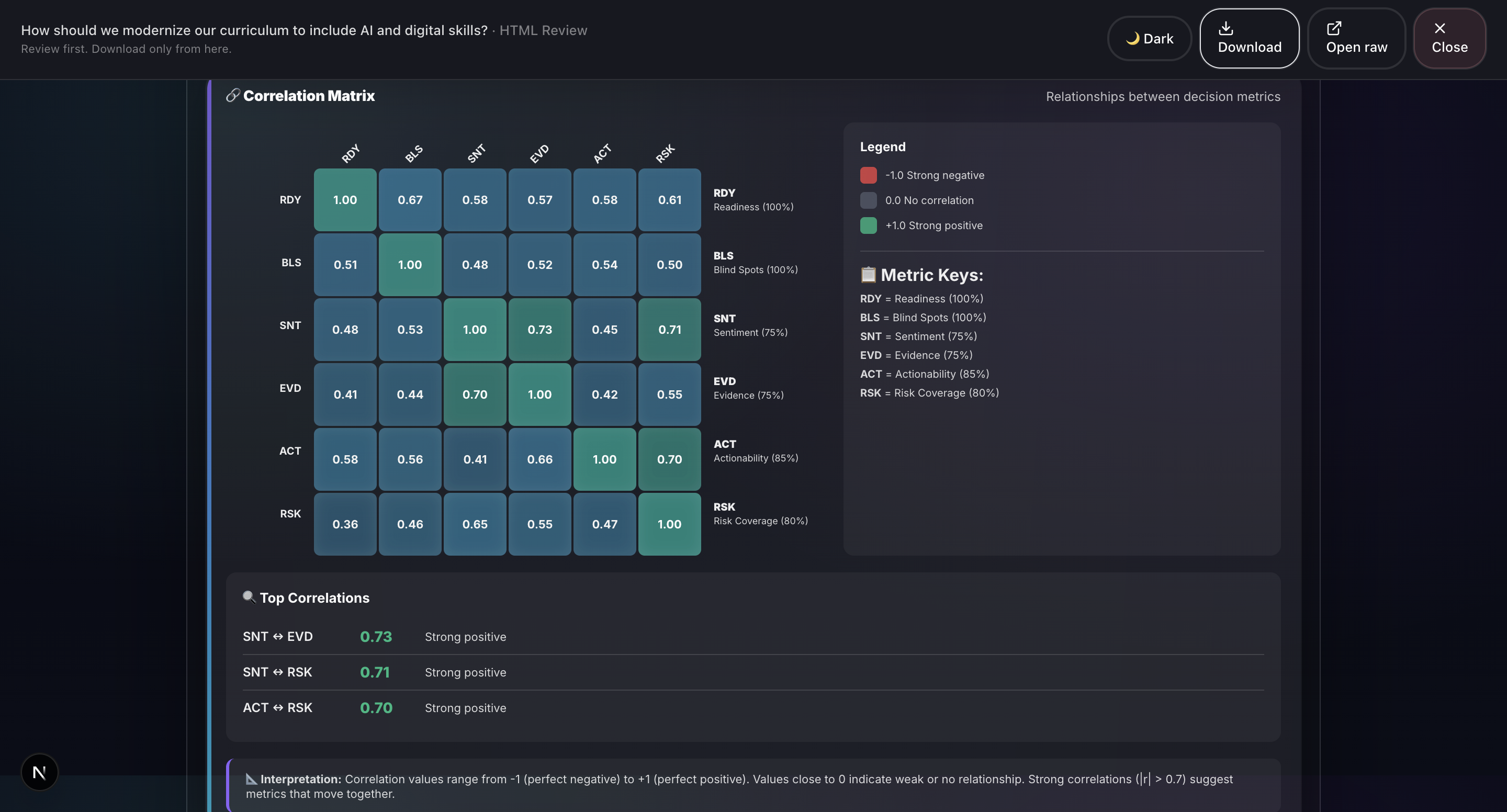
Task: Click the gray No correlation legend swatch
Action: click(x=868, y=200)
